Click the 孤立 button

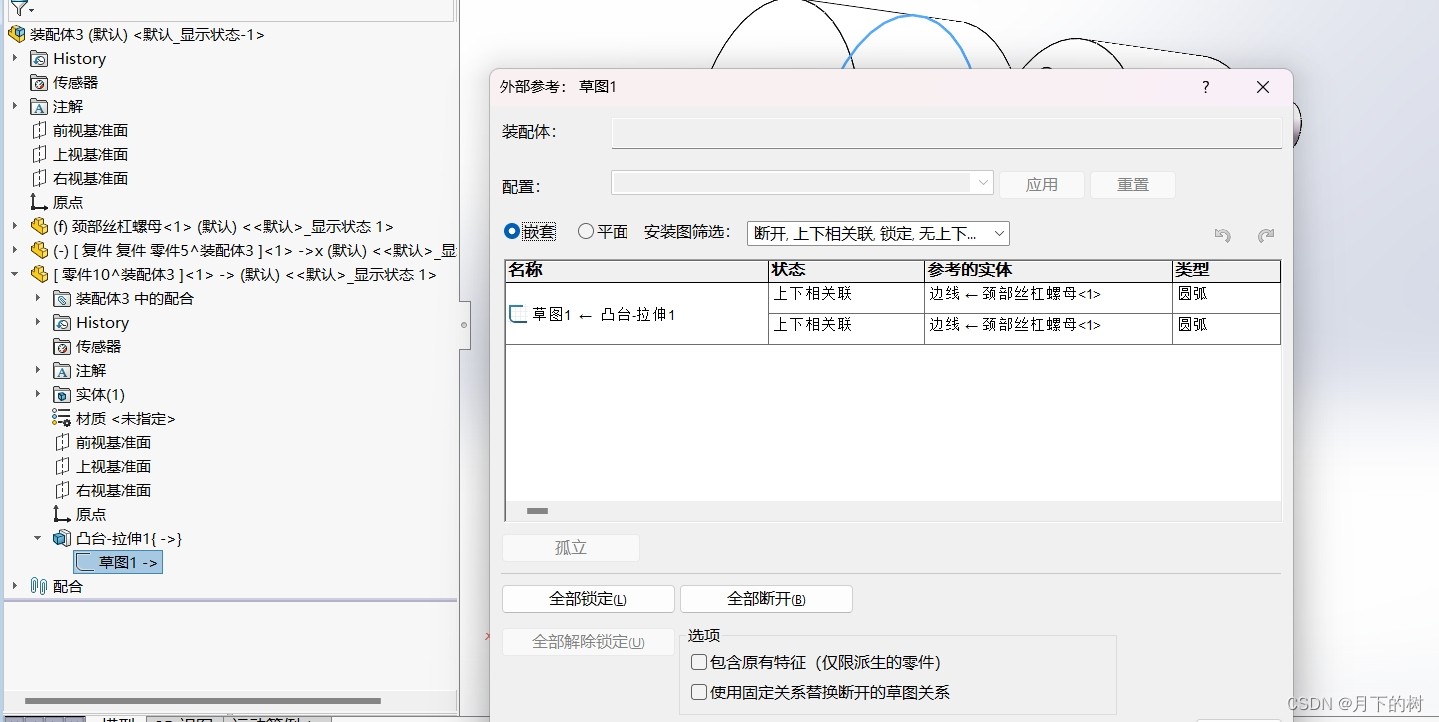pyautogui.click(x=571, y=548)
